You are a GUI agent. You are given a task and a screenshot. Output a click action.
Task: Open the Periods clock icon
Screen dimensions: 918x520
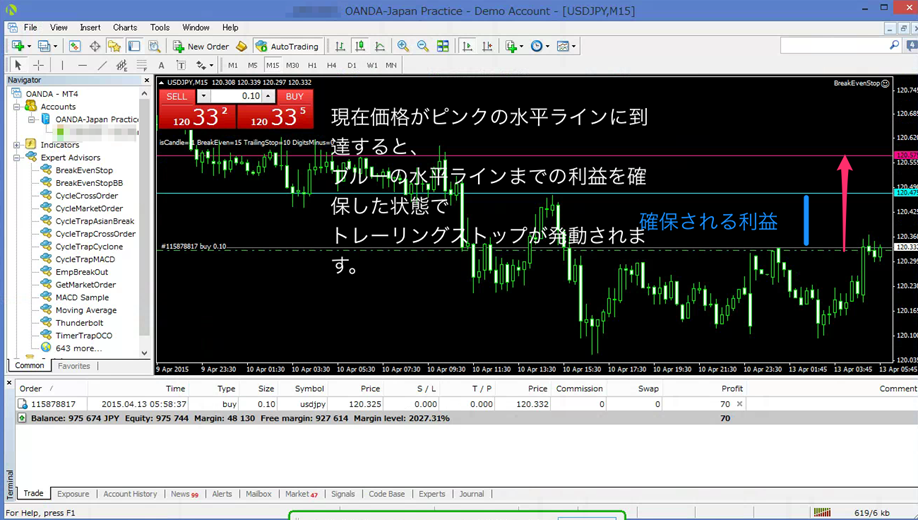coord(537,46)
